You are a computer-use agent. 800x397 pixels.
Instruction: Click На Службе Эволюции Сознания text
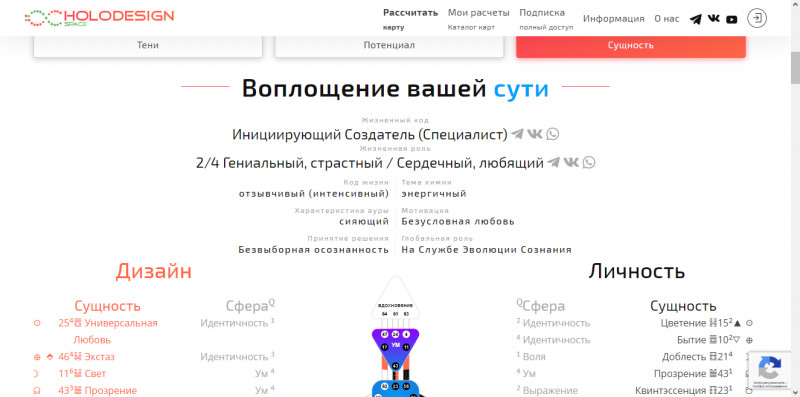point(486,250)
